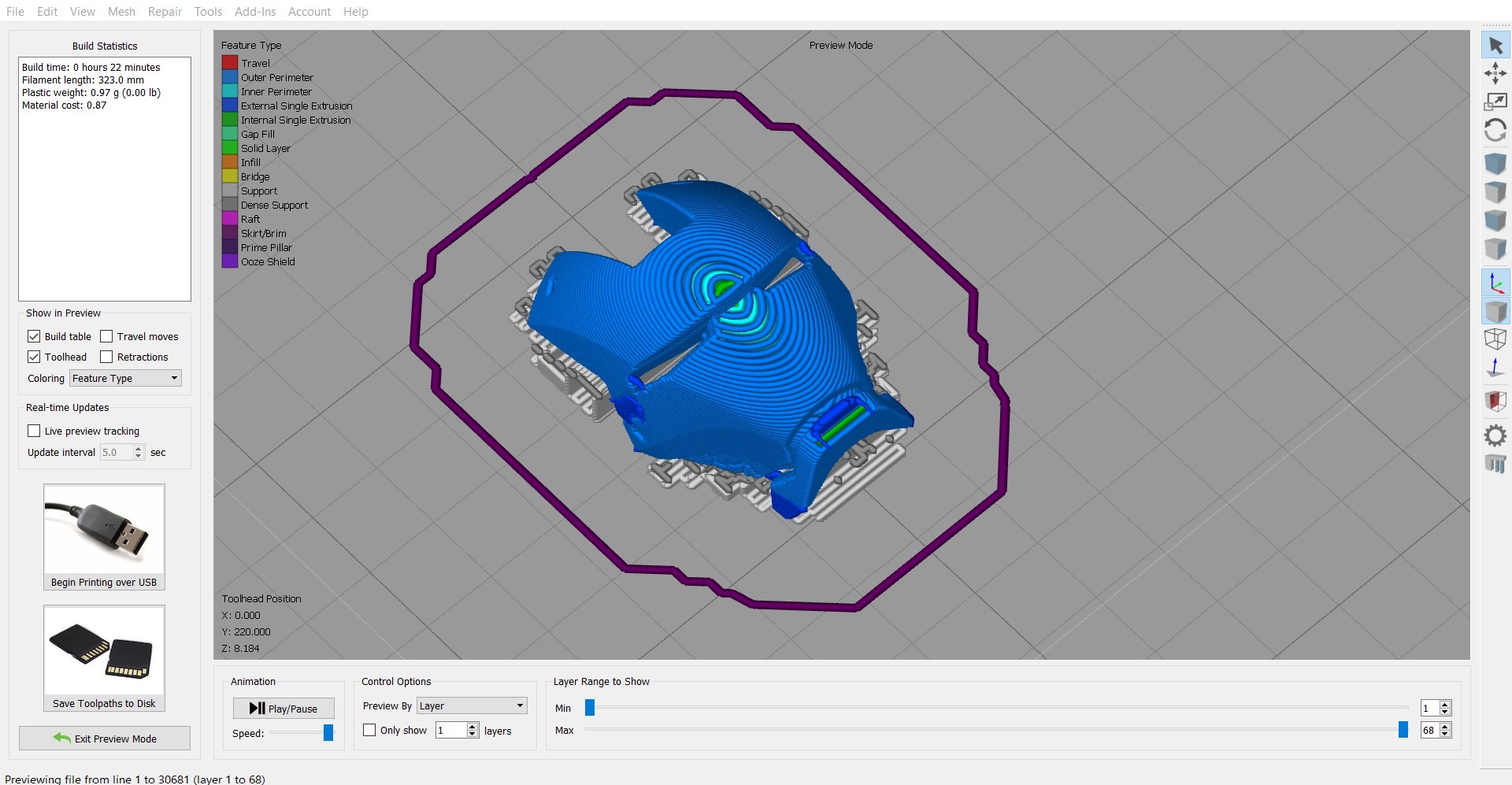Click the SD card save image
1512x785 pixels.
tap(104, 650)
